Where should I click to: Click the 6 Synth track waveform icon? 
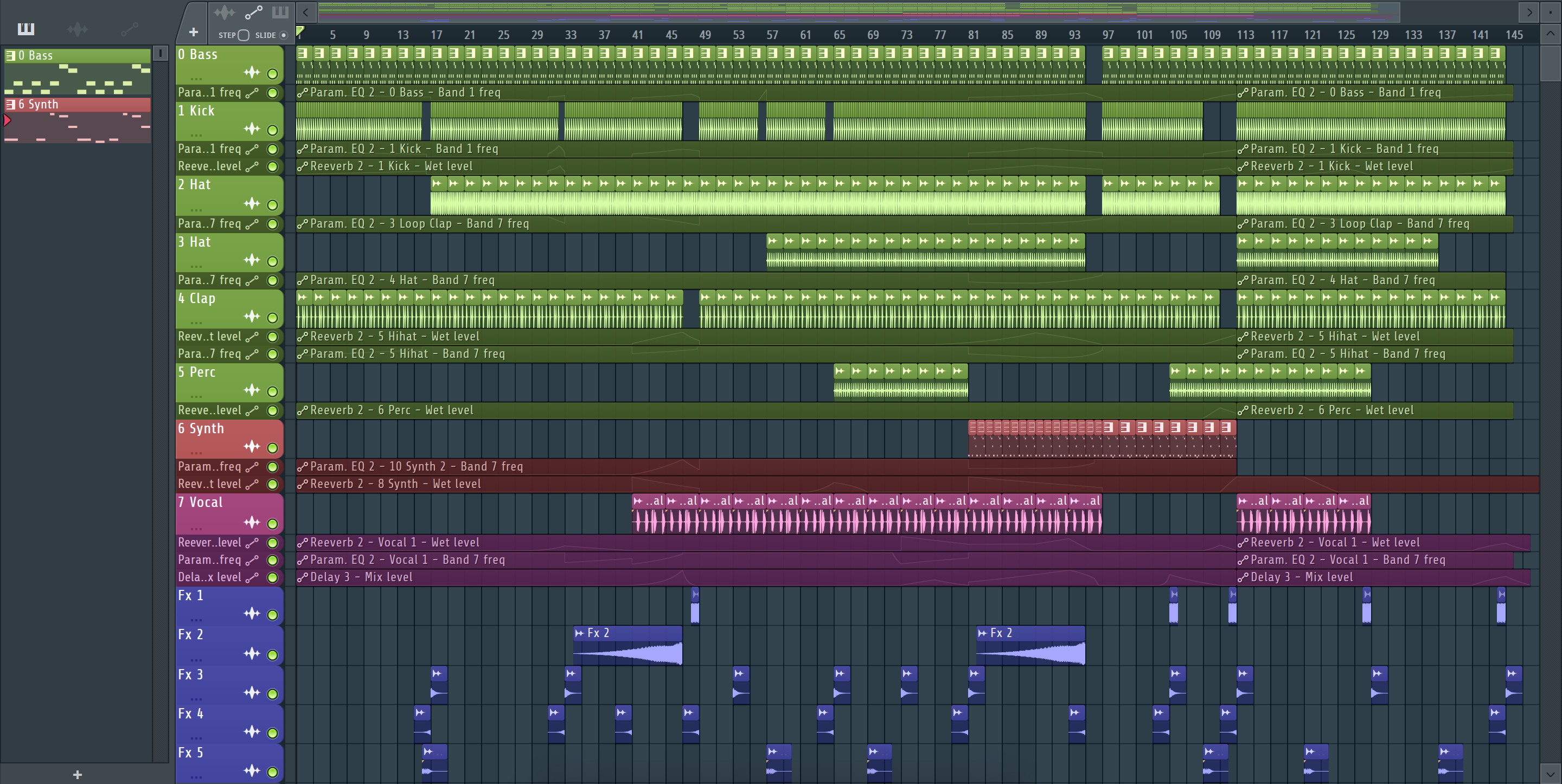click(x=252, y=446)
